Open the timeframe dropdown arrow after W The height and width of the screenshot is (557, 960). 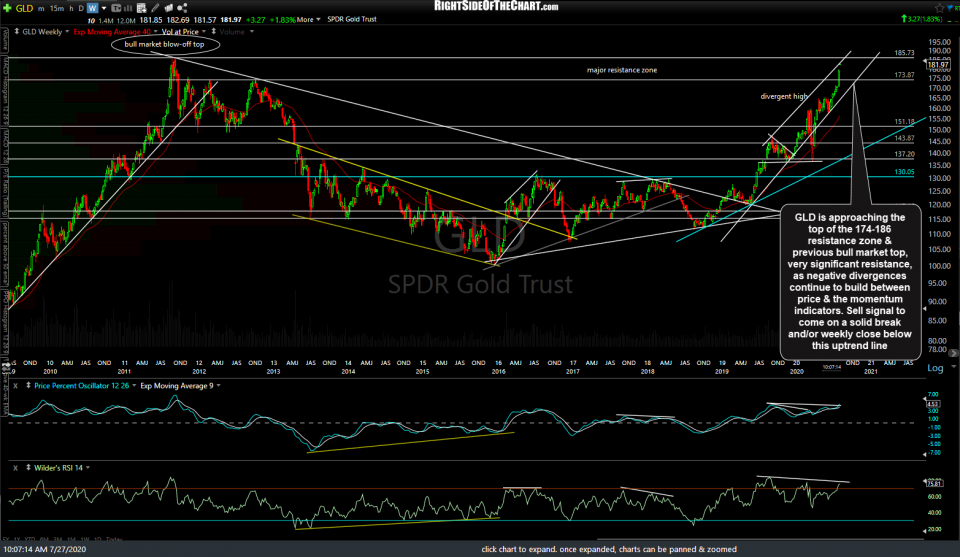[104, 9]
